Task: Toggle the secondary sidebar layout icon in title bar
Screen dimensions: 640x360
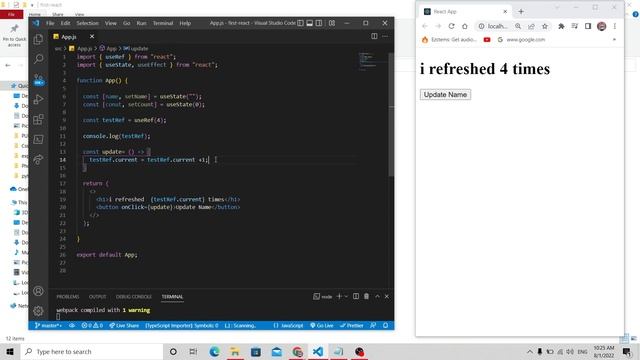Action: point(319,23)
